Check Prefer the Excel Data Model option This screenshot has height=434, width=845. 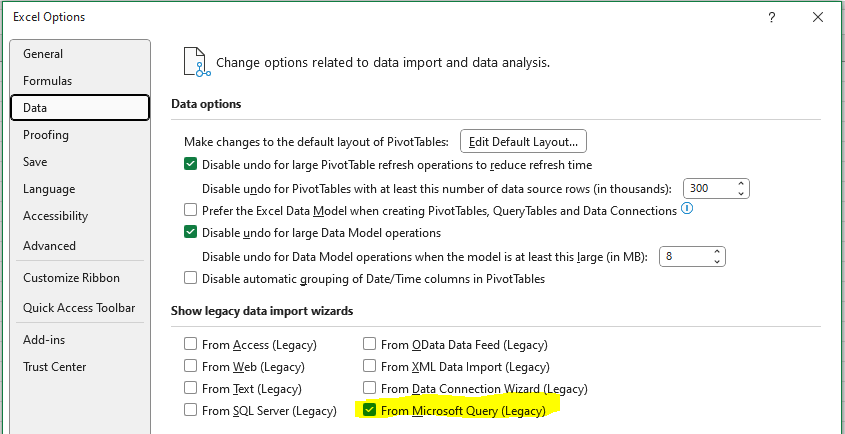[190, 210]
